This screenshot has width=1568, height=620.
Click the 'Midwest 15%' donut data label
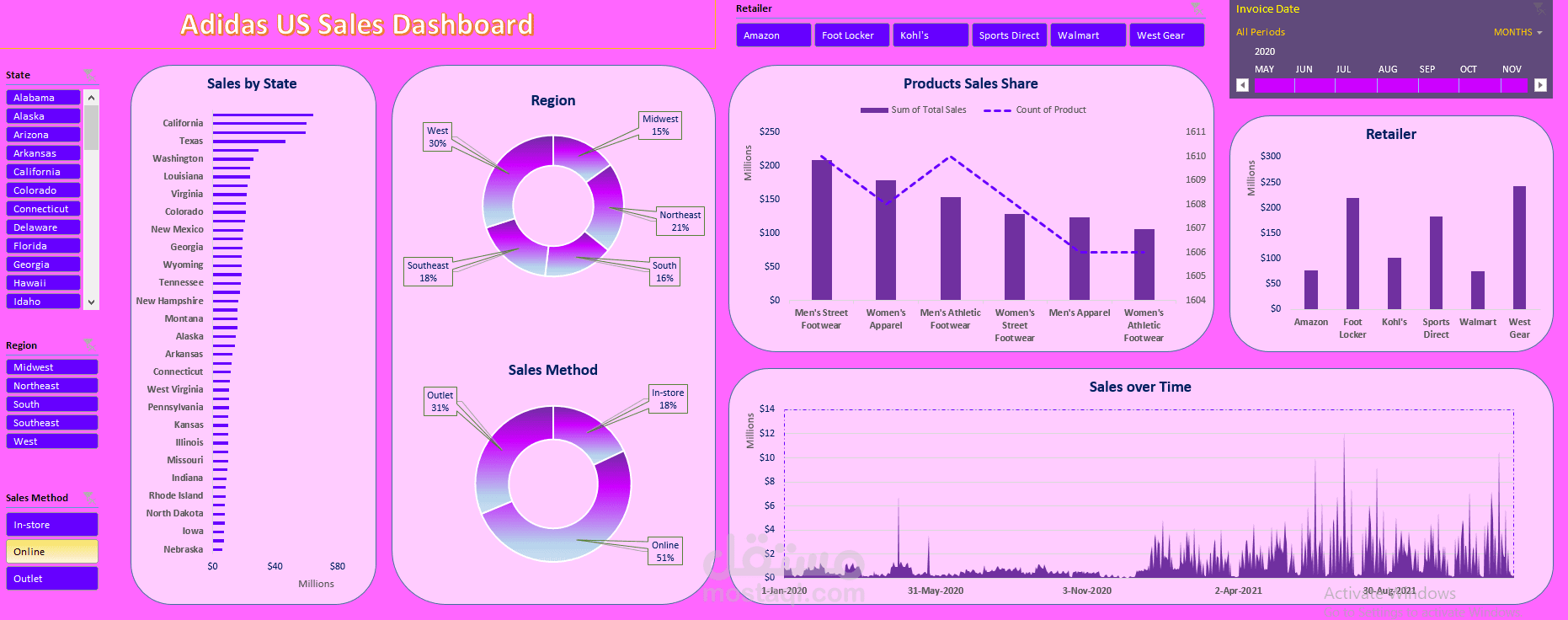(x=661, y=125)
